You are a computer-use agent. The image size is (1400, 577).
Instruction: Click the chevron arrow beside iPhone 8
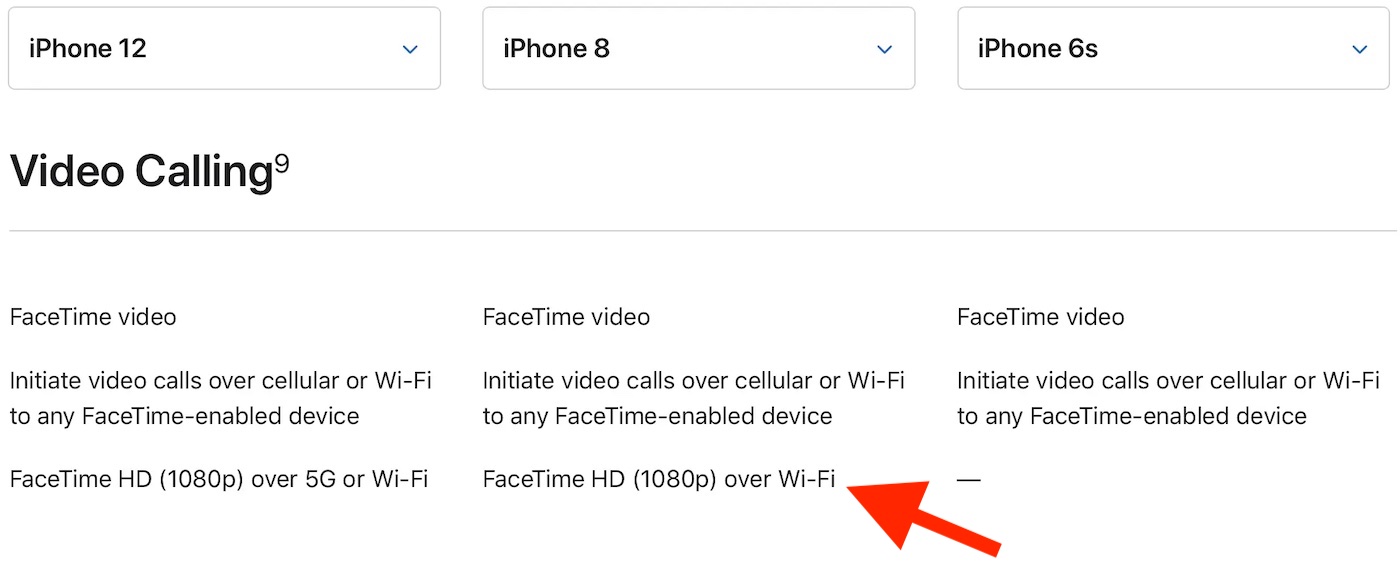point(884,49)
